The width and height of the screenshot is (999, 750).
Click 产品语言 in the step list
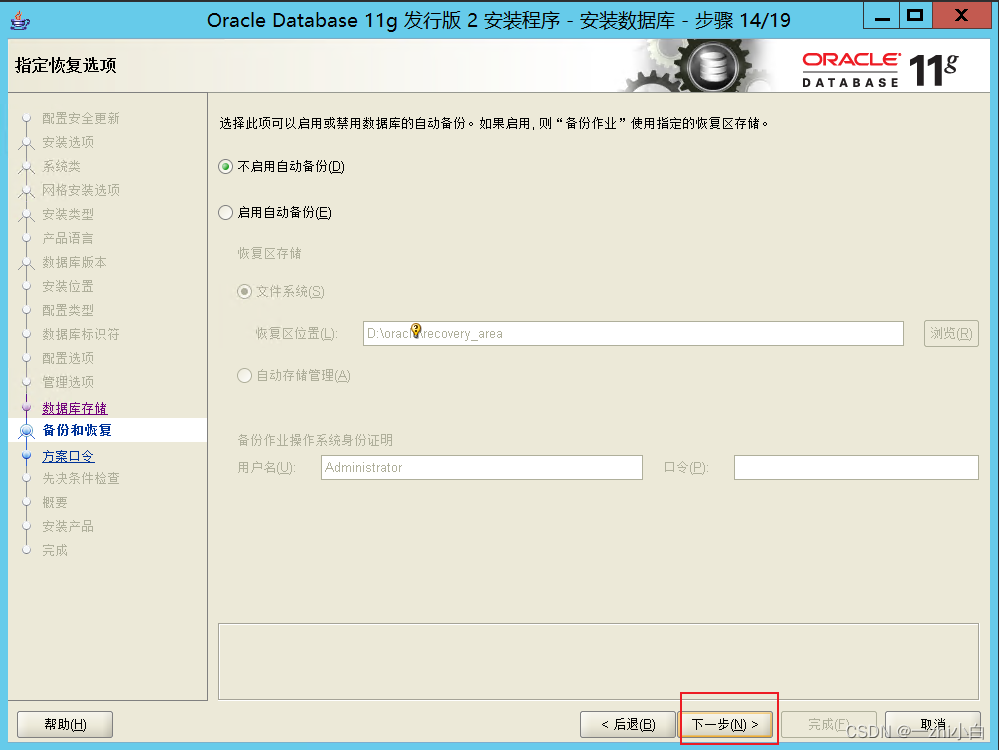(x=68, y=238)
